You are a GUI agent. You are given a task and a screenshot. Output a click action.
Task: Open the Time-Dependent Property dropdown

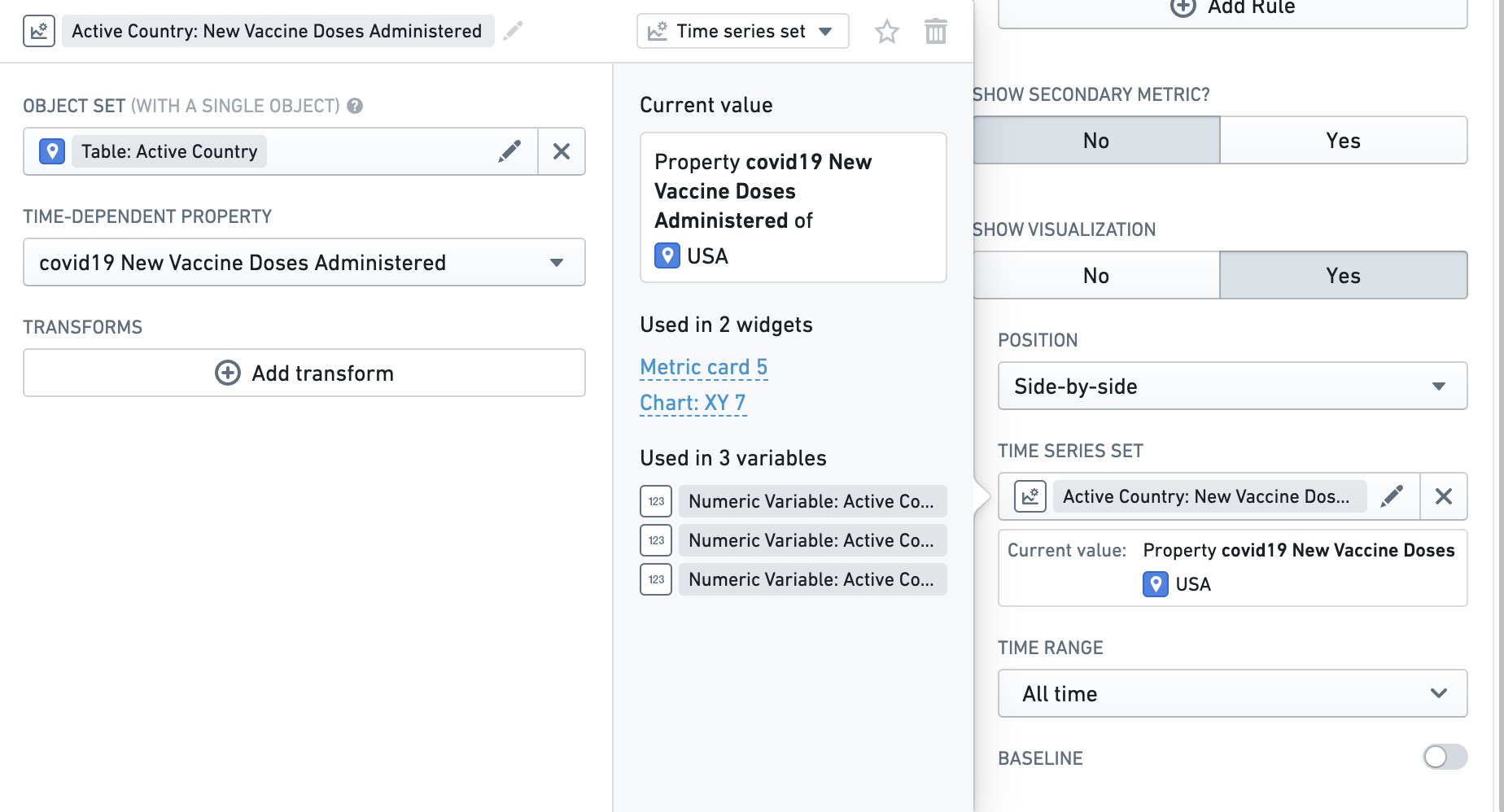[x=304, y=262]
